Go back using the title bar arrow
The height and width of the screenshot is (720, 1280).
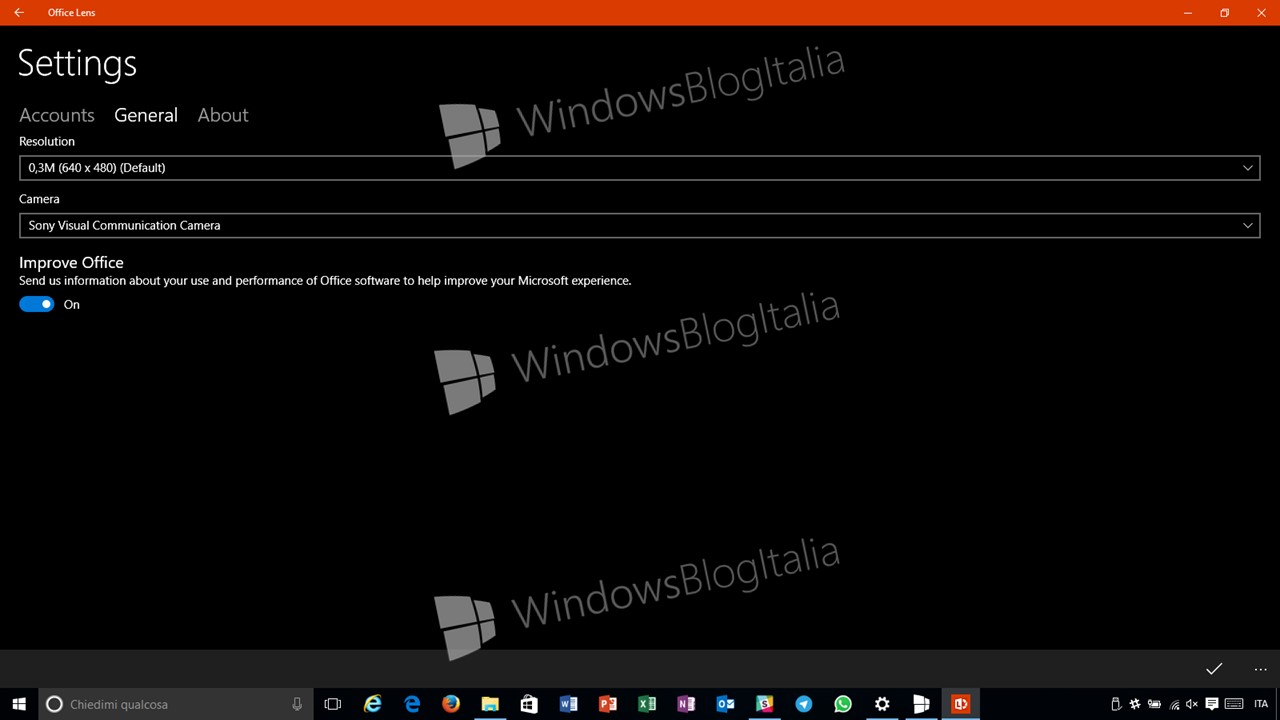point(18,13)
